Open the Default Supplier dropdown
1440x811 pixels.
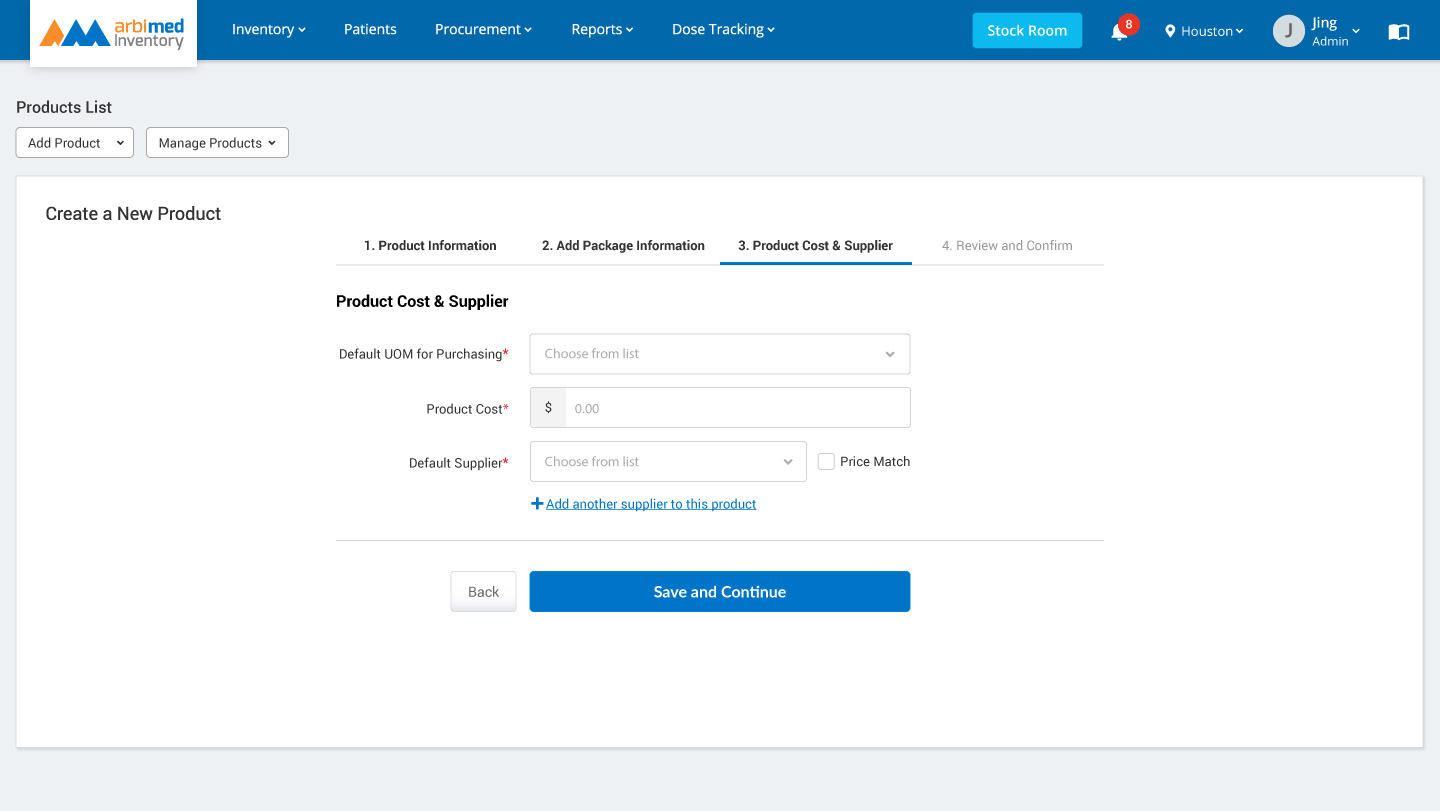[x=668, y=462]
